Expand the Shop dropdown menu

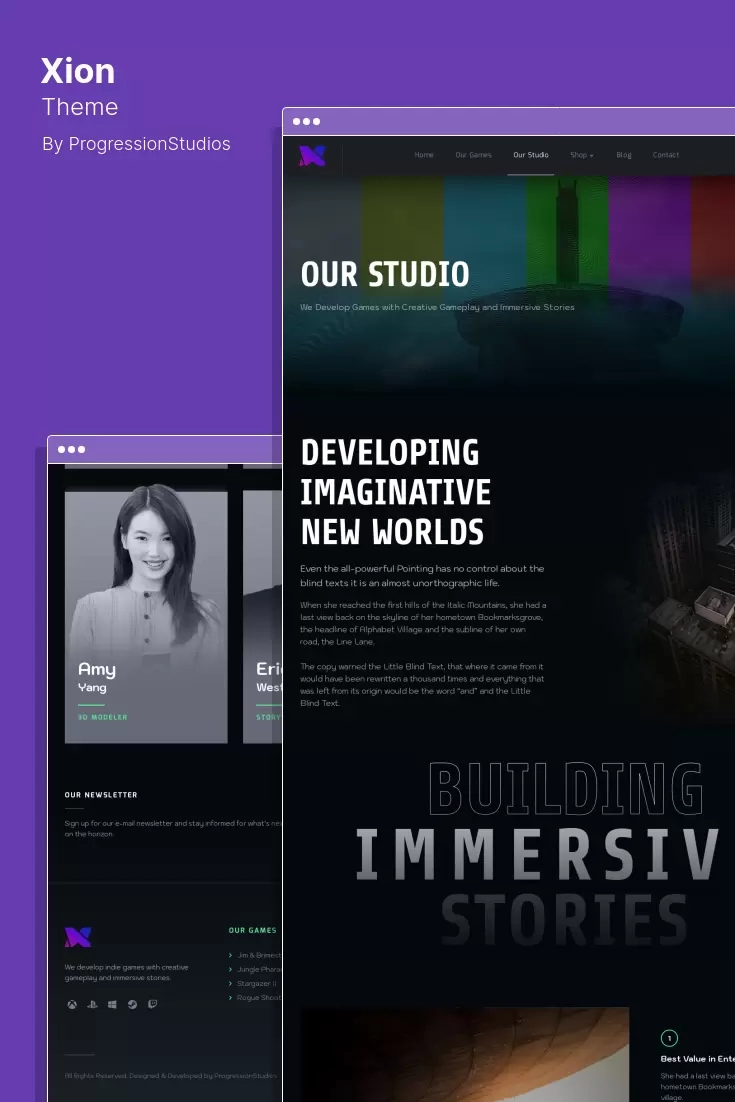(x=582, y=155)
